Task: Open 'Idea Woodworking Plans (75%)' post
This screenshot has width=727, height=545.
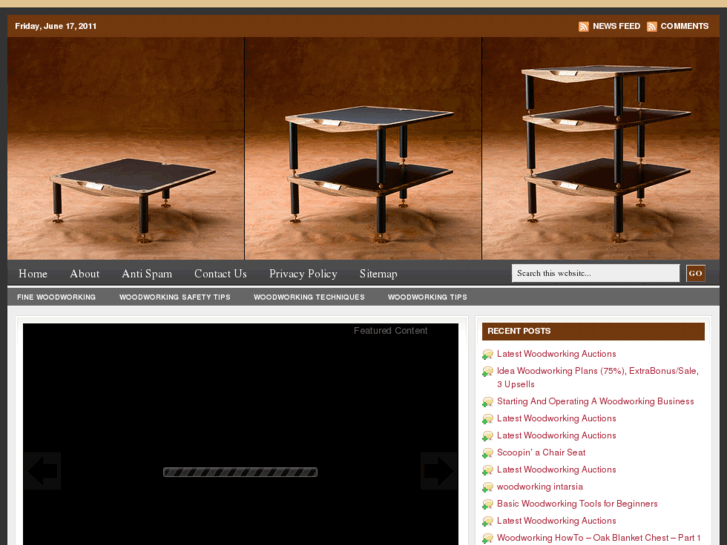Action: pyautogui.click(x=598, y=378)
